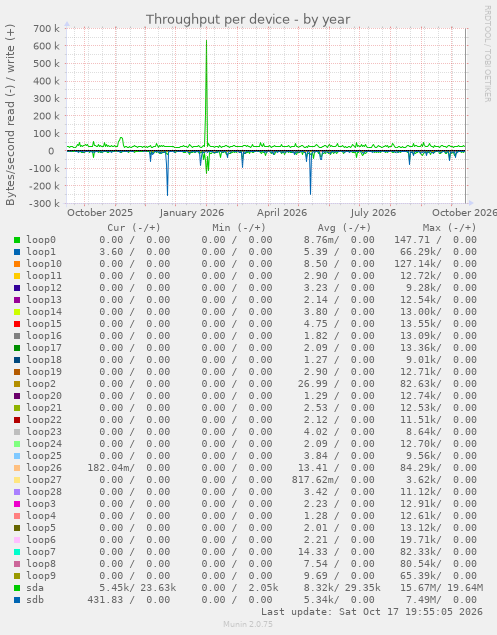
Task: Click the loop10 orange legend swatch
Action: coord(17,264)
